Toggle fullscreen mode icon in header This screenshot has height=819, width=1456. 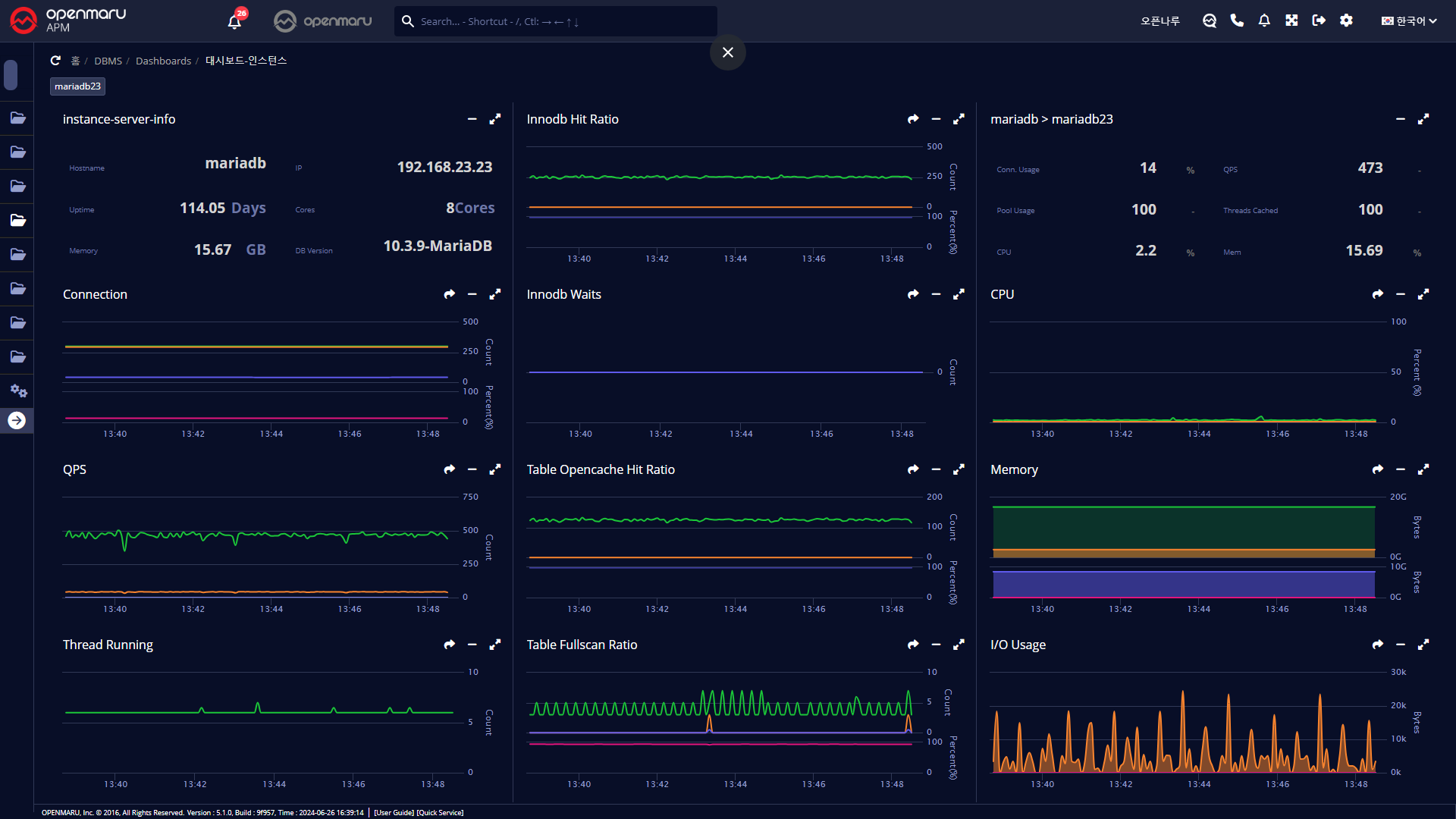[x=1291, y=20]
